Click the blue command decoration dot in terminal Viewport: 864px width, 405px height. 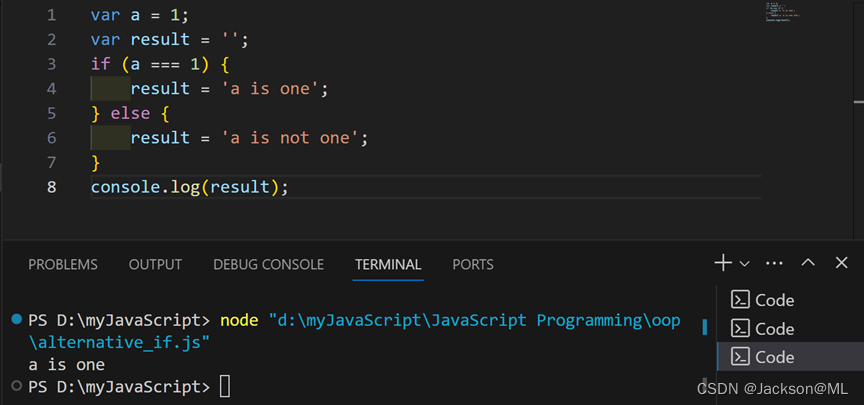tap(16, 319)
